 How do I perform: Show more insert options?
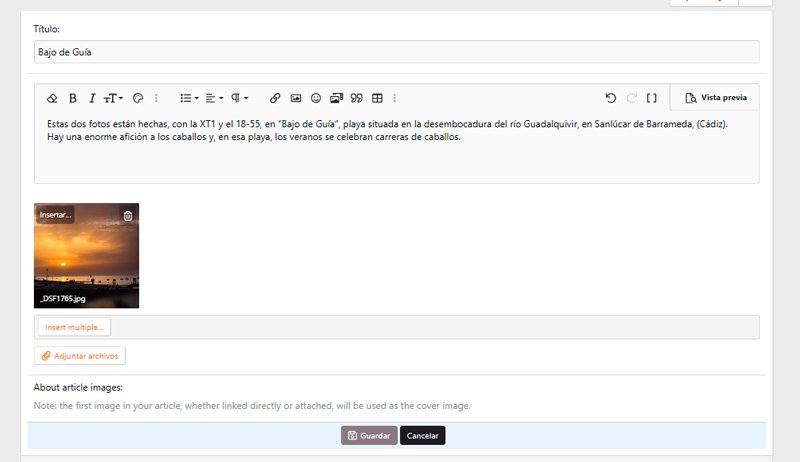click(394, 98)
